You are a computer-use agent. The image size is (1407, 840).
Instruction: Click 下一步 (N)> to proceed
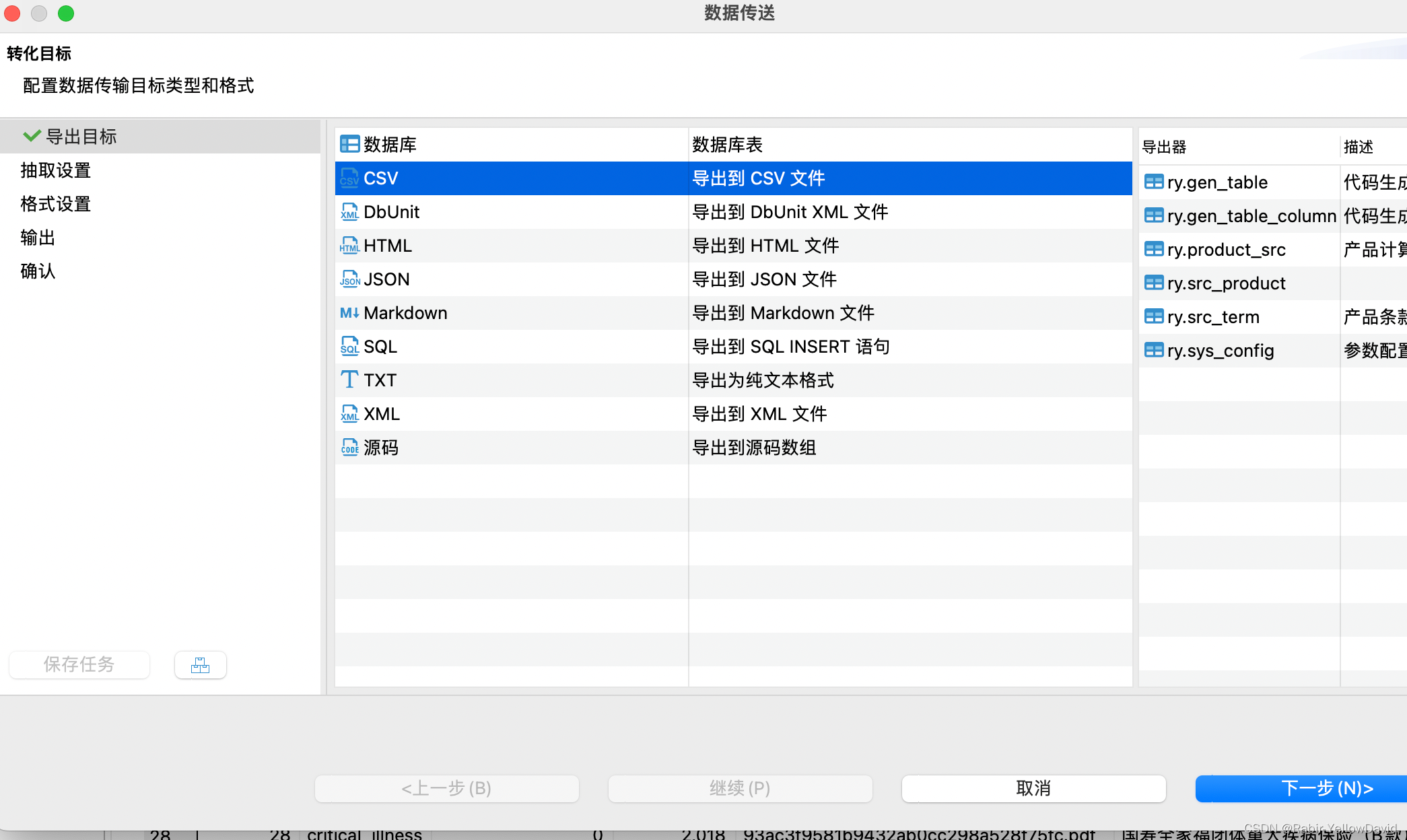tap(1301, 788)
